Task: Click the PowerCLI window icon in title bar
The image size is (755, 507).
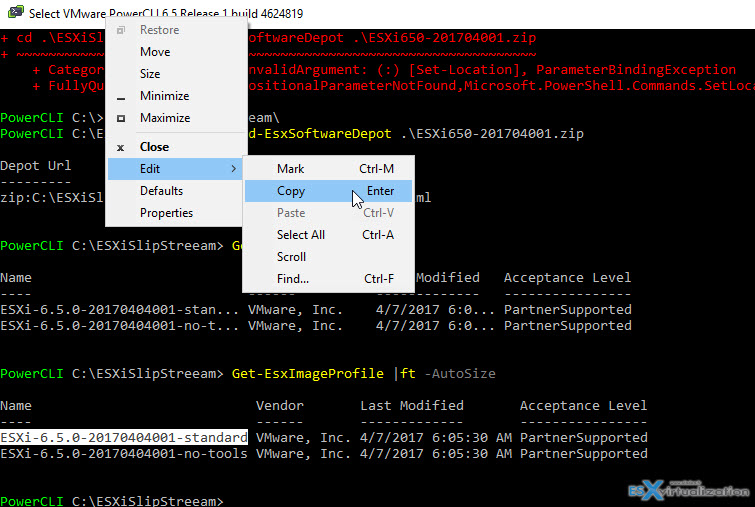Action: tap(12, 13)
